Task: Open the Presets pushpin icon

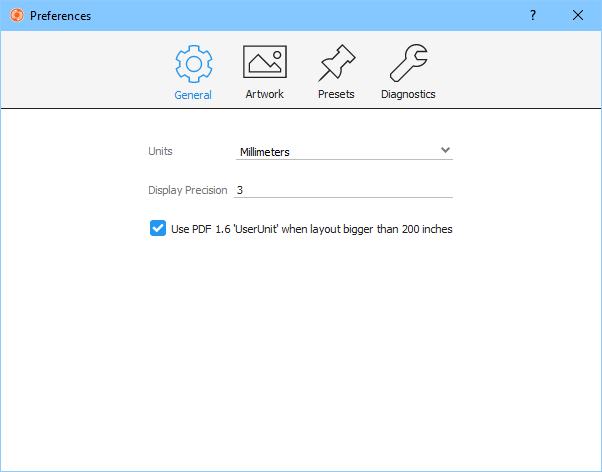Action: click(x=337, y=63)
